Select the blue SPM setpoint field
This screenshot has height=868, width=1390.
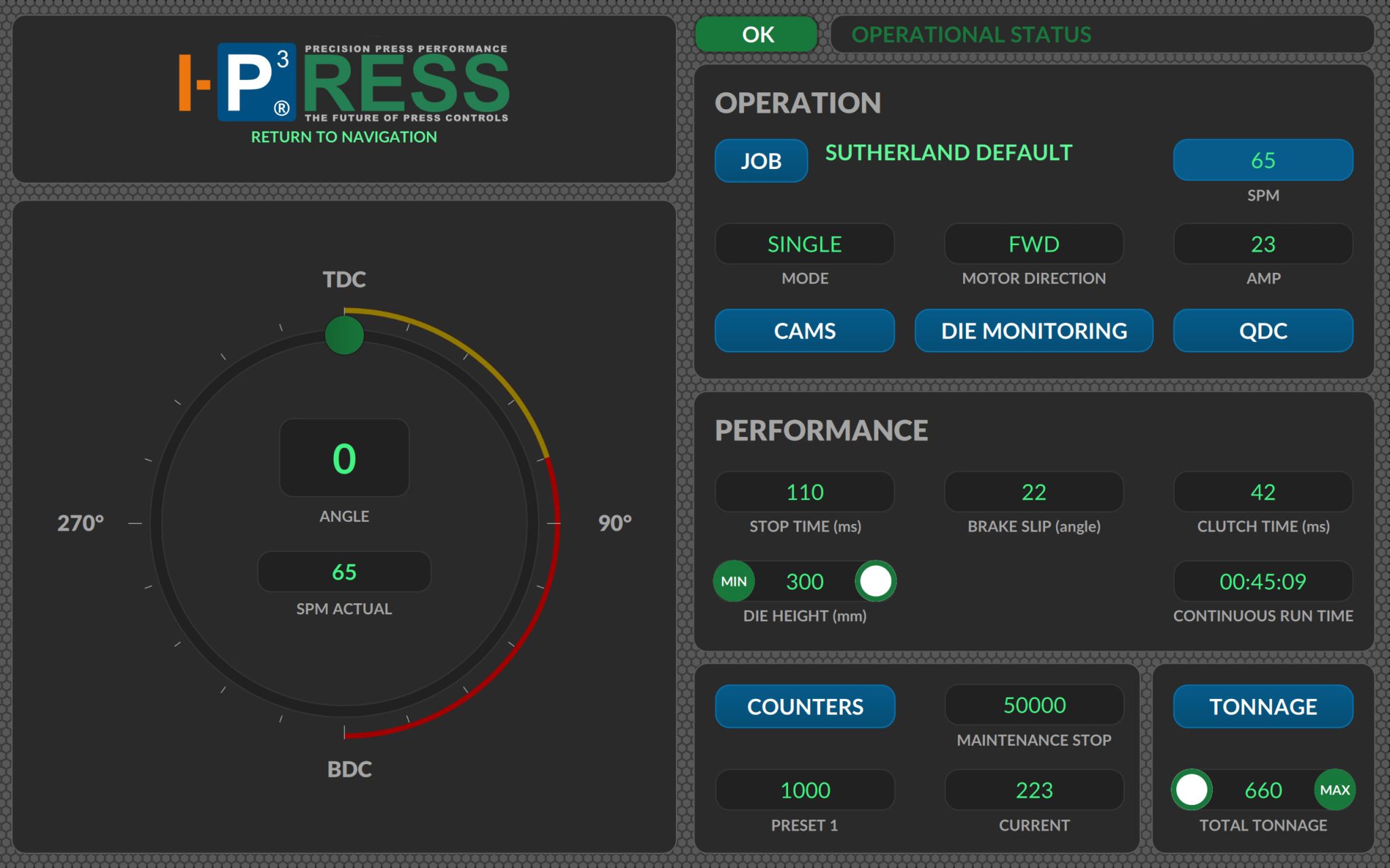pyautogui.click(x=1262, y=160)
